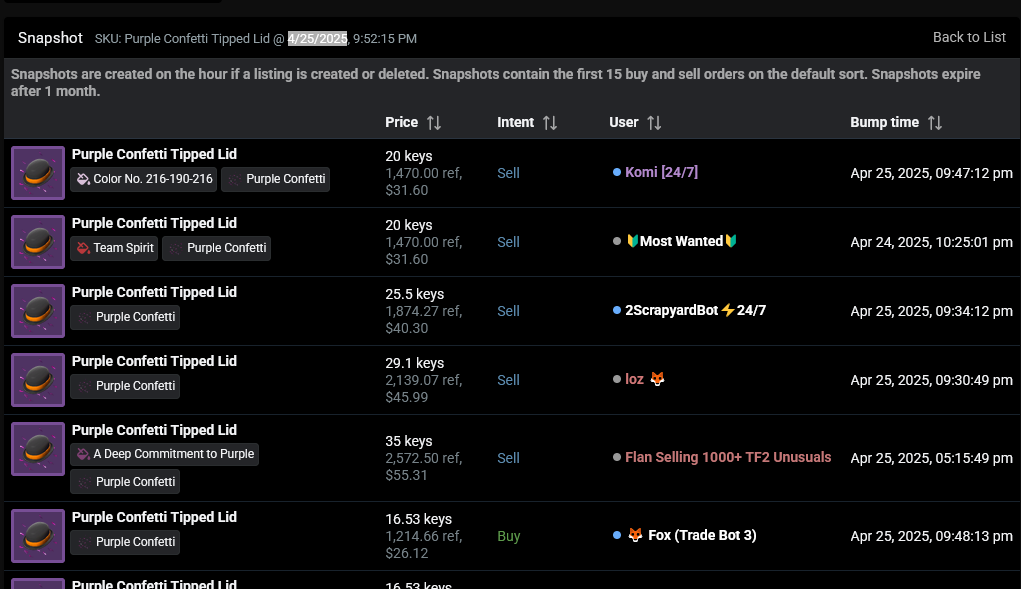1021x589 pixels.
Task: Click the Team Spirit paint tag
Action: tap(114, 248)
